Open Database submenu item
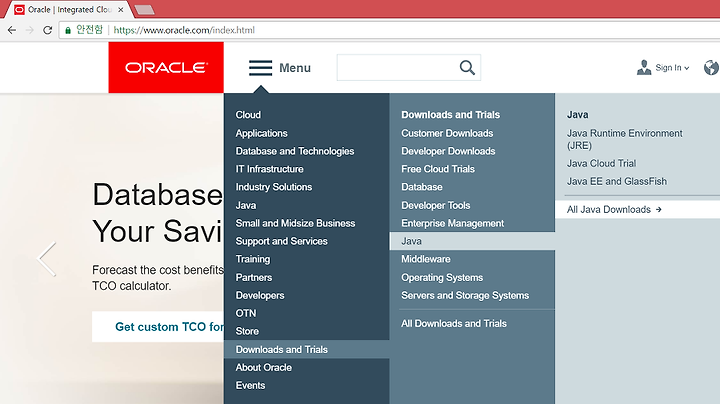Viewport: 720px width, 404px height. pyautogui.click(x=422, y=187)
